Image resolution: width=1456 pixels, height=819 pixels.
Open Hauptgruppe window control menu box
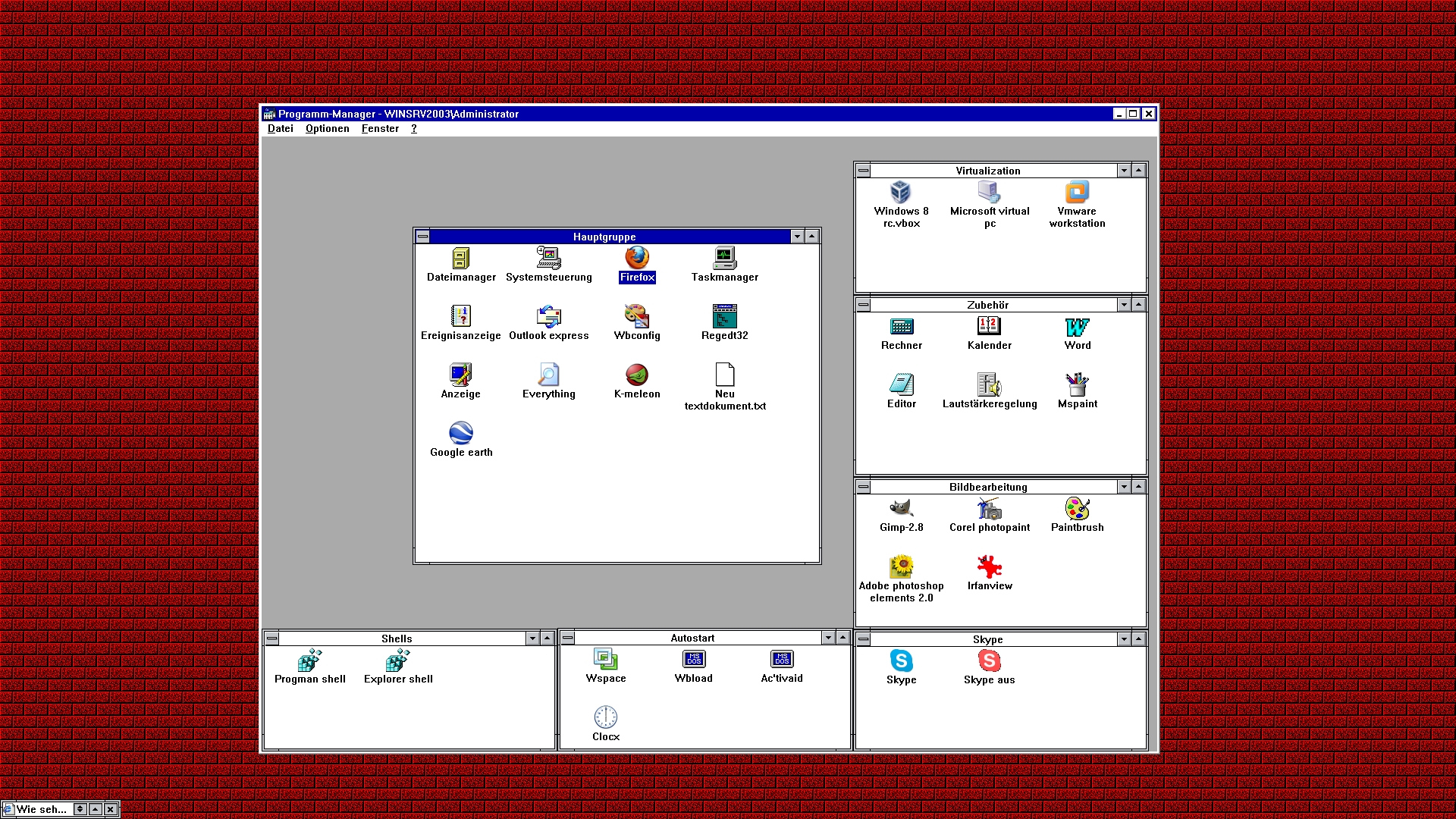(x=423, y=237)
